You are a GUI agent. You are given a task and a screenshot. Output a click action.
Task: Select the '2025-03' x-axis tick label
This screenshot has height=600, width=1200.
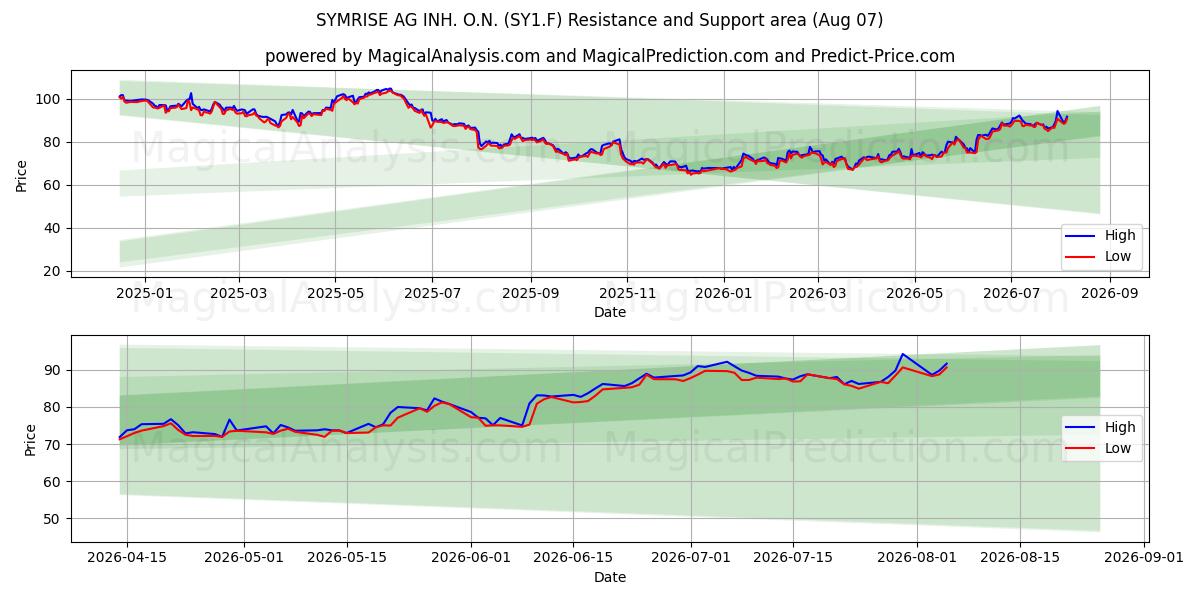click(x=239, y=293)
